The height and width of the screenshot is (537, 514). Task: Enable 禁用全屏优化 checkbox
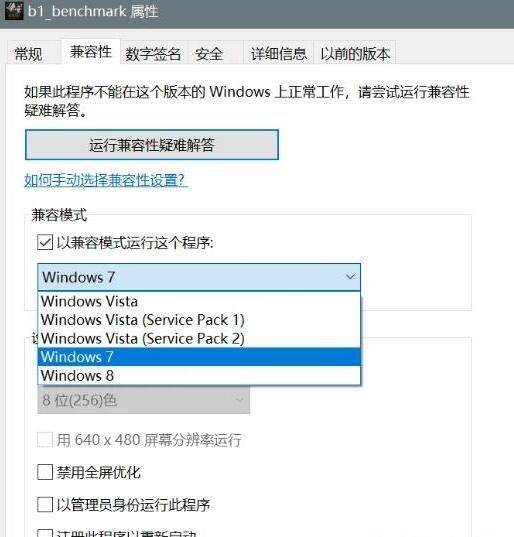click(45, 472)
